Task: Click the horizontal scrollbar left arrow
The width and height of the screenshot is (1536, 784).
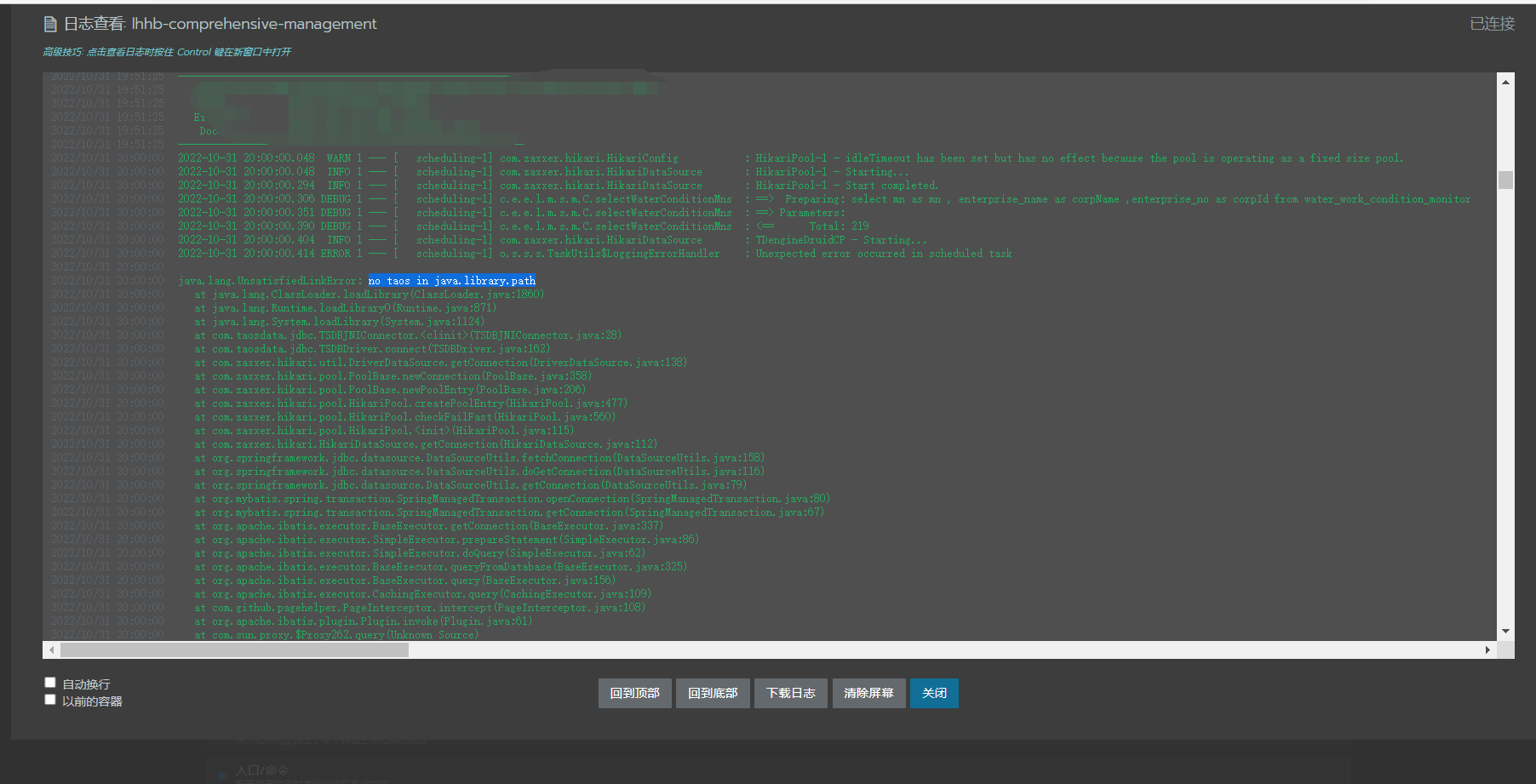Action: pyautogui.click(x=51, y=650)
